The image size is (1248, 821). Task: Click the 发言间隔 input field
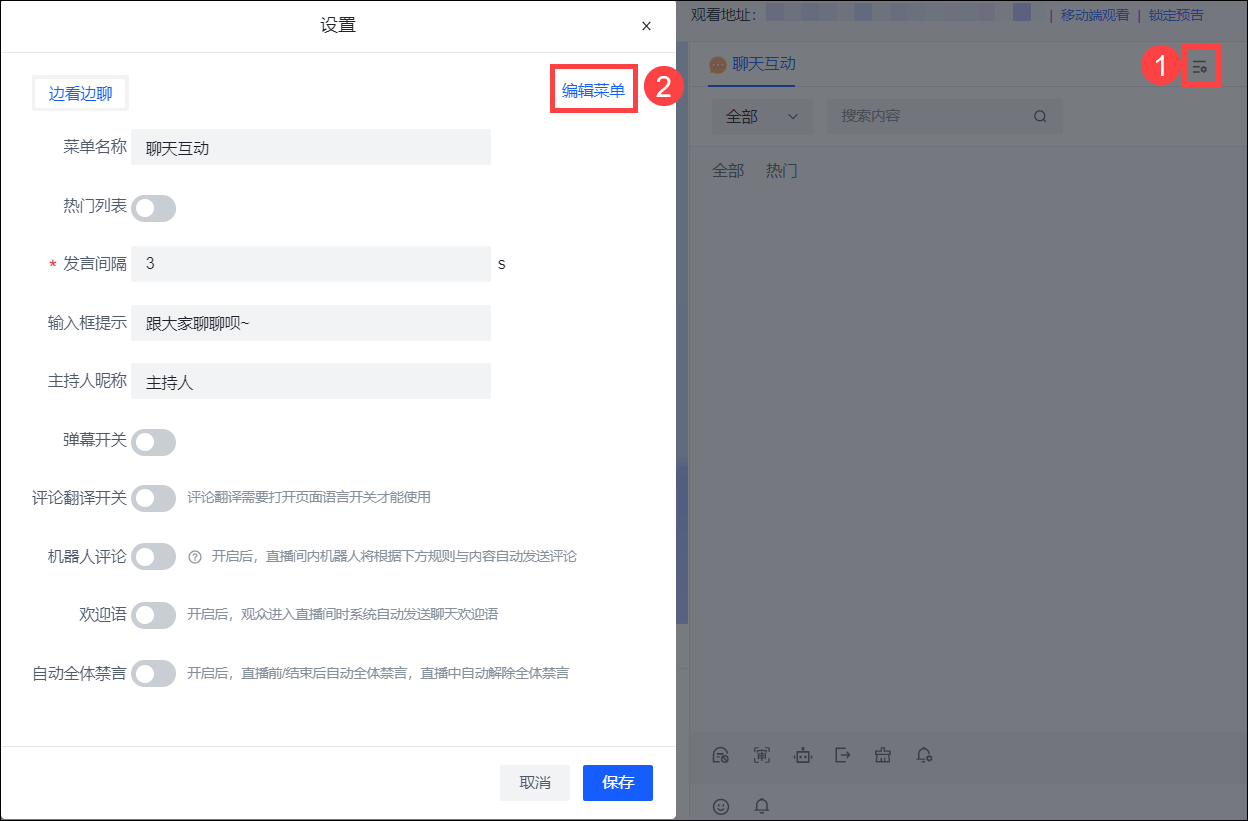click(x=310, y=264)
